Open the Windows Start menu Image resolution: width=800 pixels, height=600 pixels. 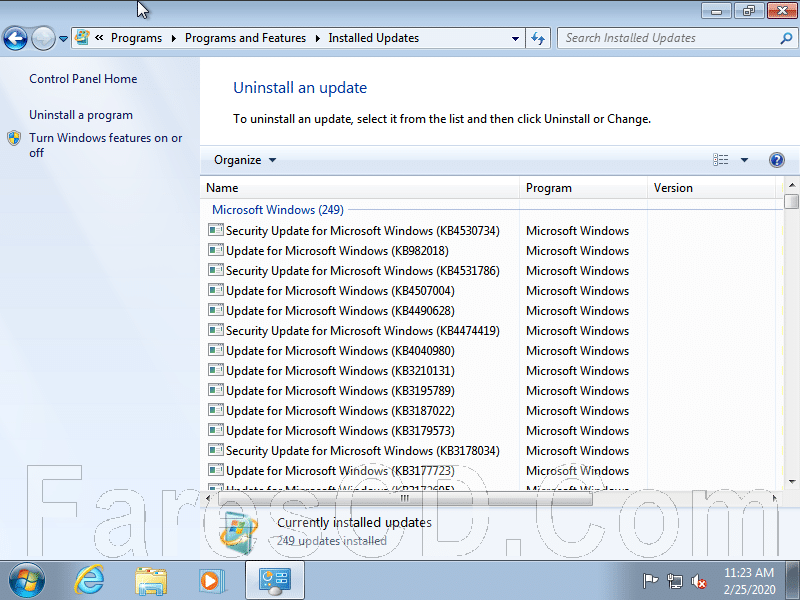[27, 581]
